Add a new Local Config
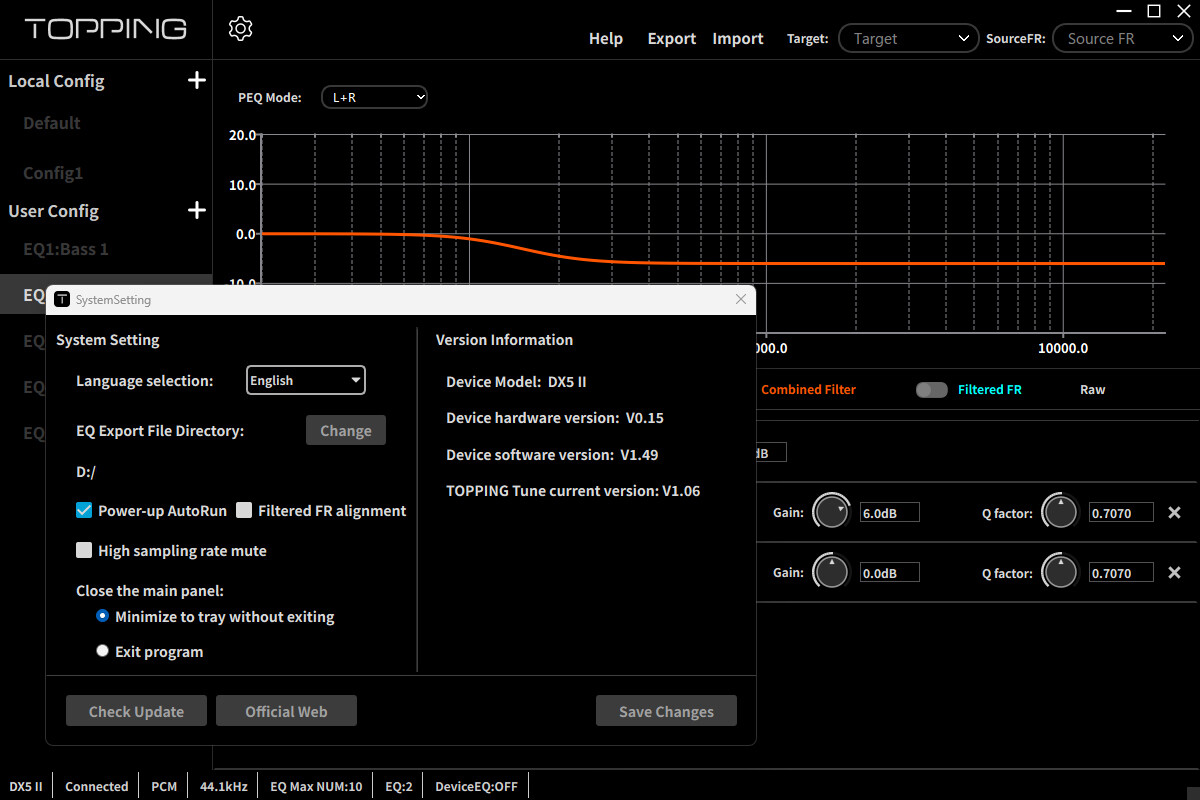1200x800 pixels. coord(197,80)
